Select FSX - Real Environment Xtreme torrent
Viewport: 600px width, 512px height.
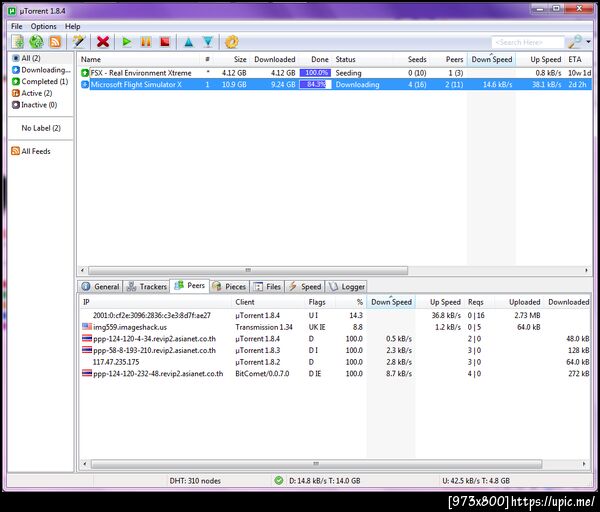pos(336,73)
